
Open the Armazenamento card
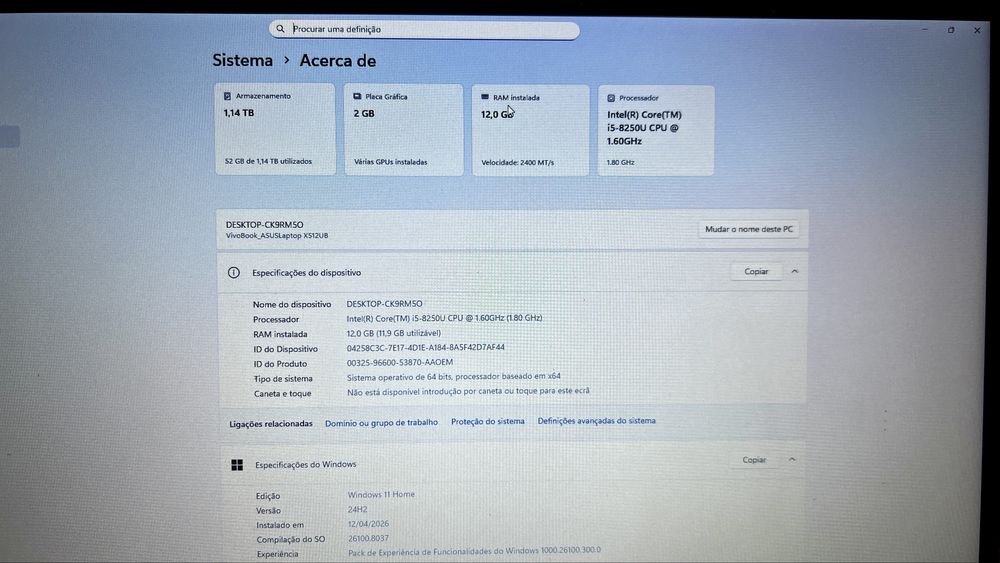click(275, 129)
